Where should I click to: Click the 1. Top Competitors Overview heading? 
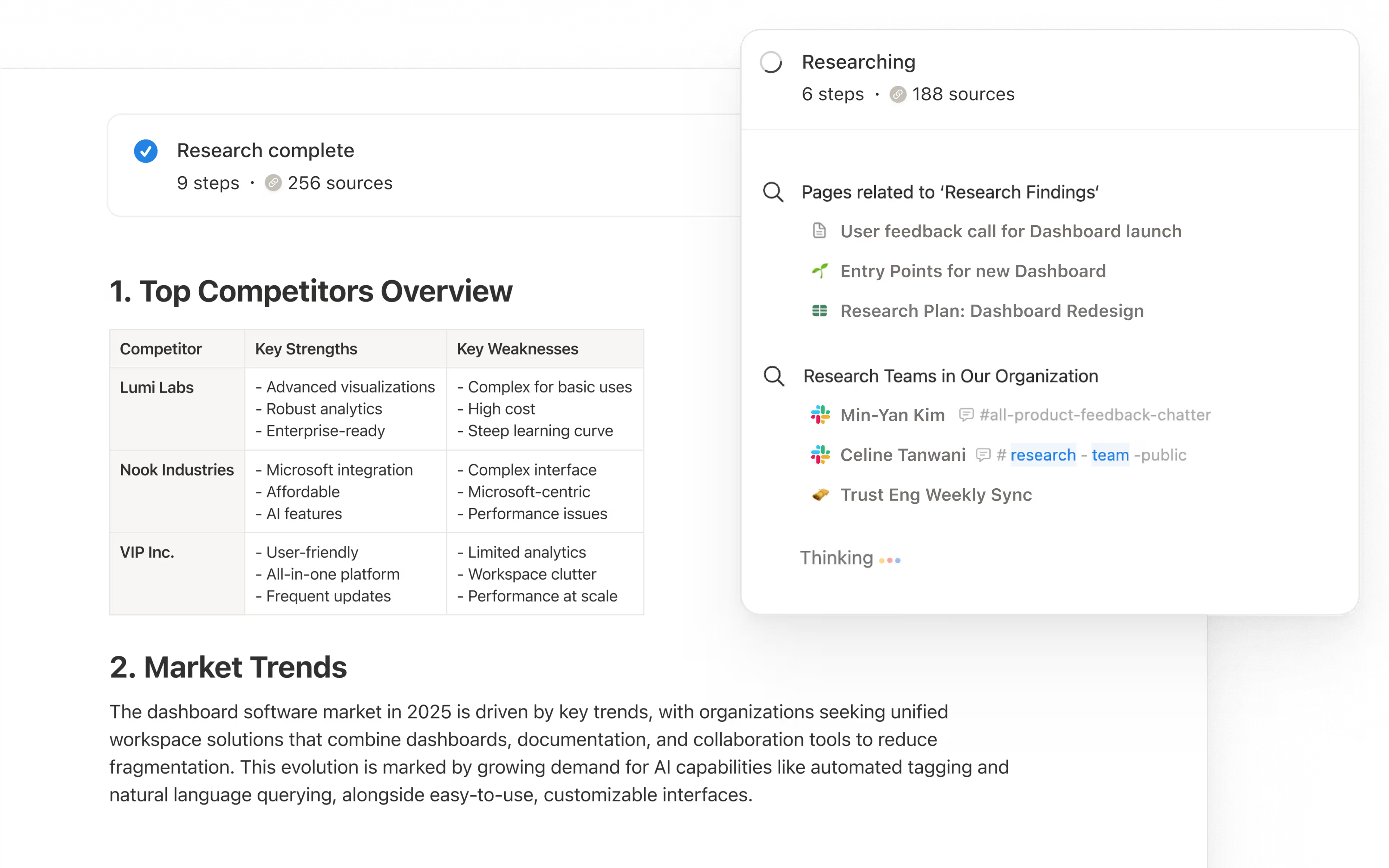pos(310,291)
